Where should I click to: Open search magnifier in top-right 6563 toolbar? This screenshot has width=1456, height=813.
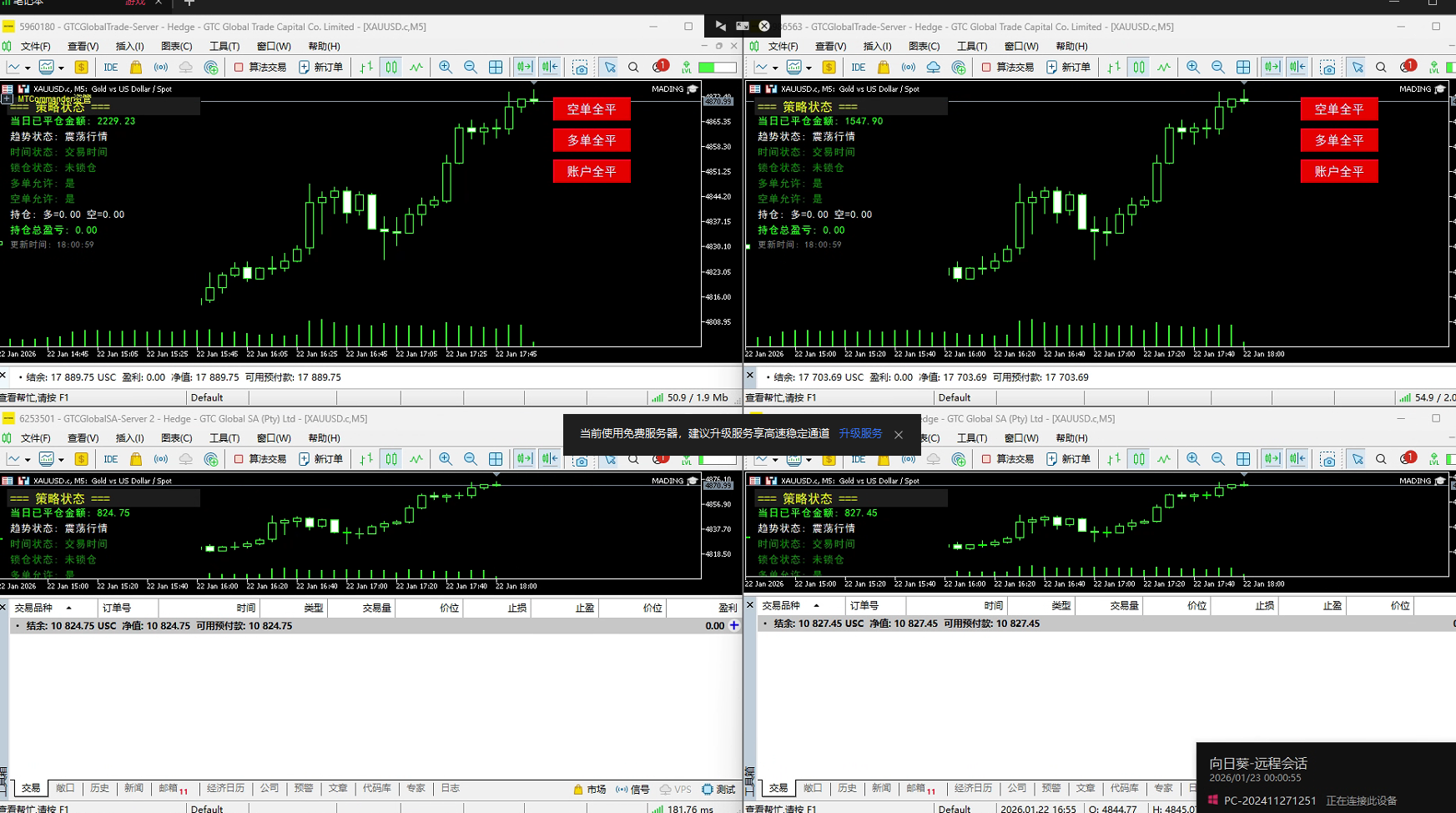click(1381, 68)
